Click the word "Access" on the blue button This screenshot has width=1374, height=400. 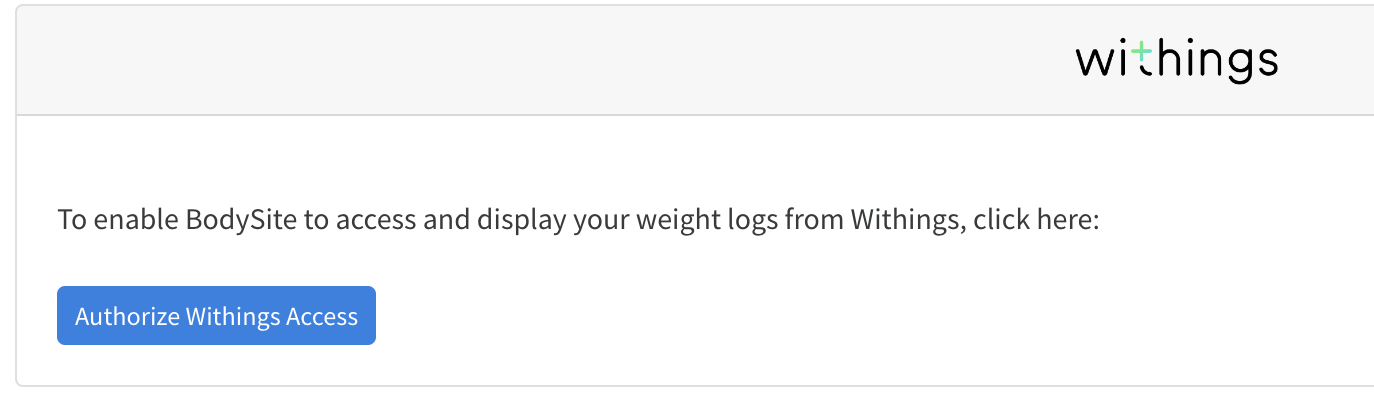pyautogui.click(x=322, y=317)
